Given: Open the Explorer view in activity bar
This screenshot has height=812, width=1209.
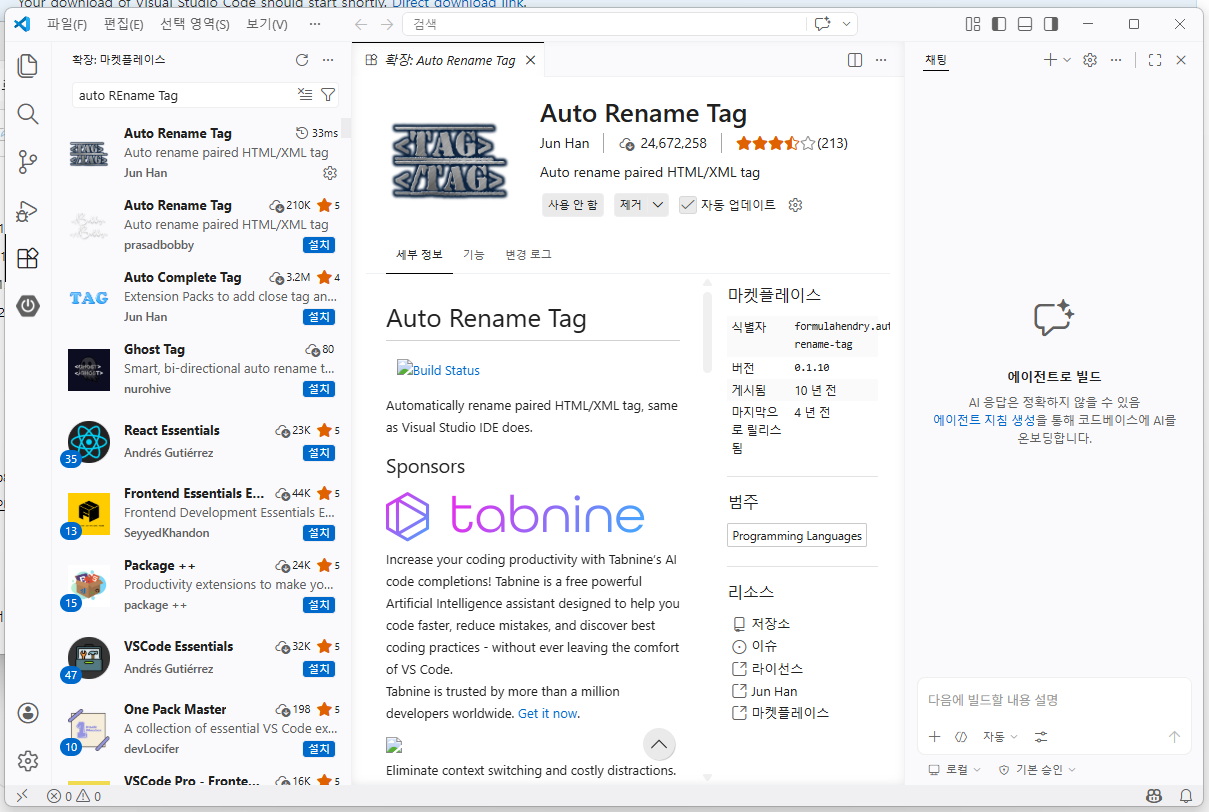Looking at the screenshot, I should 28,66.
